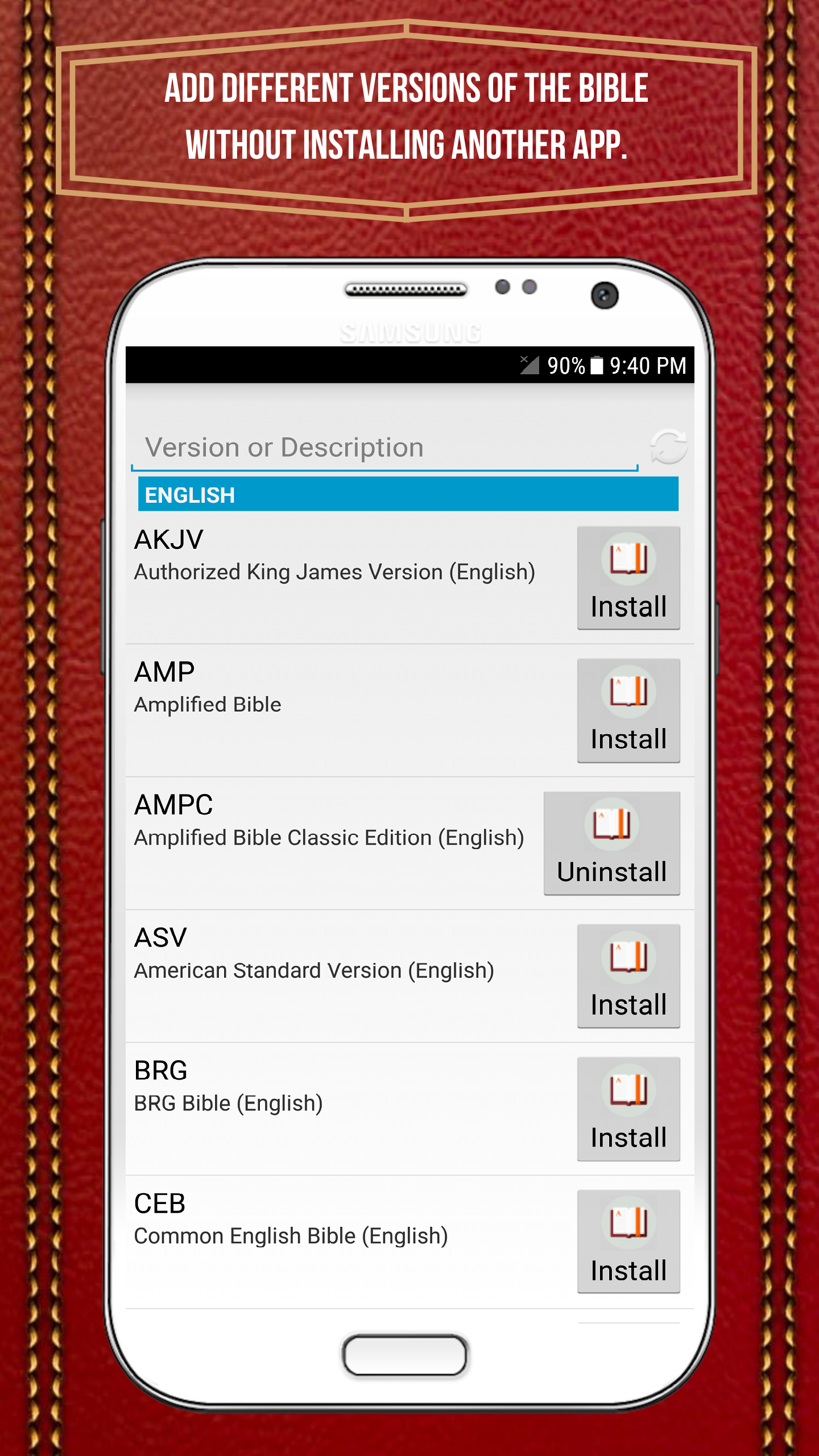This screenshot has width=819, height=1456.
Task: Select the American Standard Version description
Action: pos(314,971)
